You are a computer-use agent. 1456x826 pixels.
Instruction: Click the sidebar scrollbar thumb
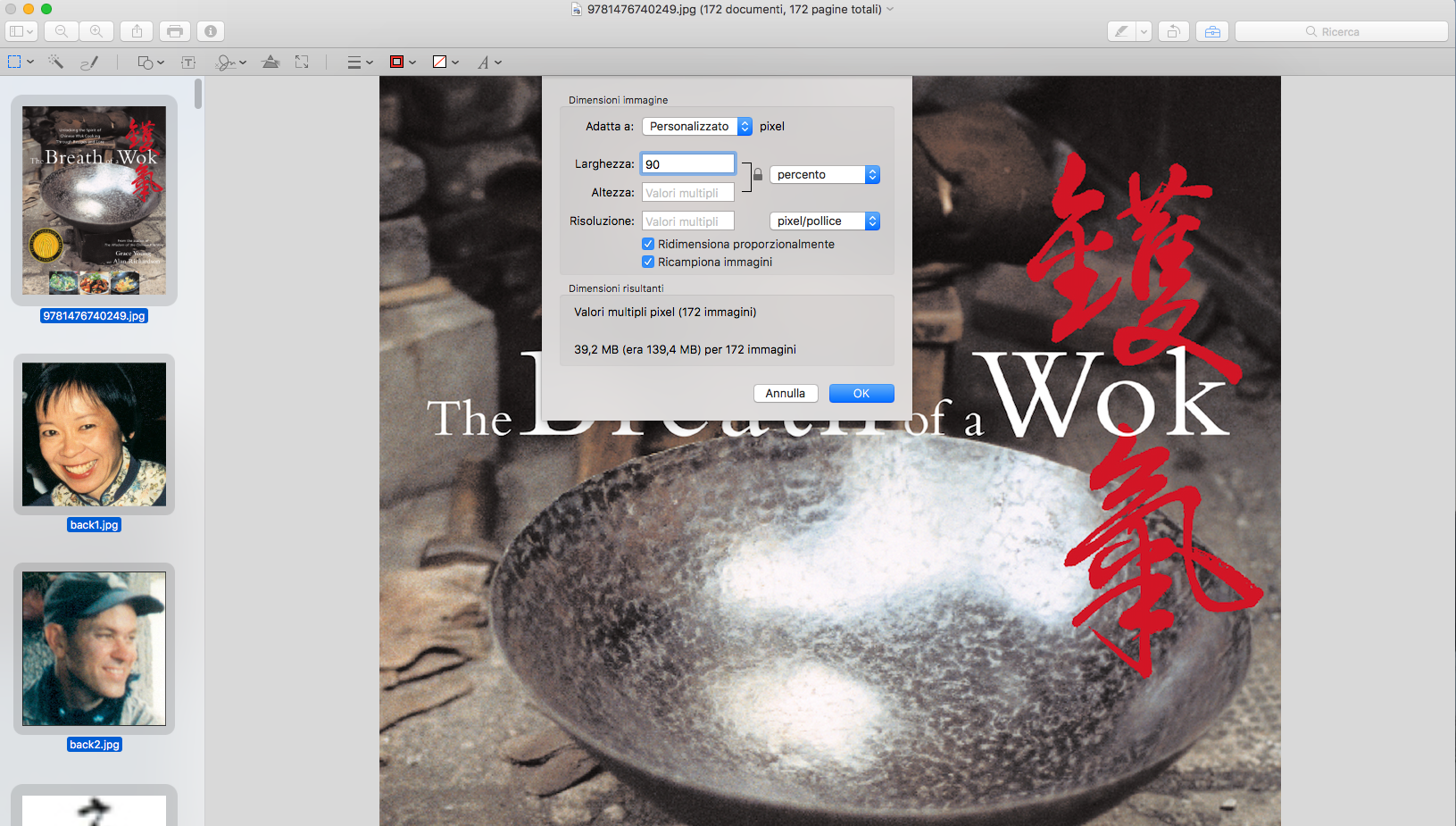pos(198,94)
